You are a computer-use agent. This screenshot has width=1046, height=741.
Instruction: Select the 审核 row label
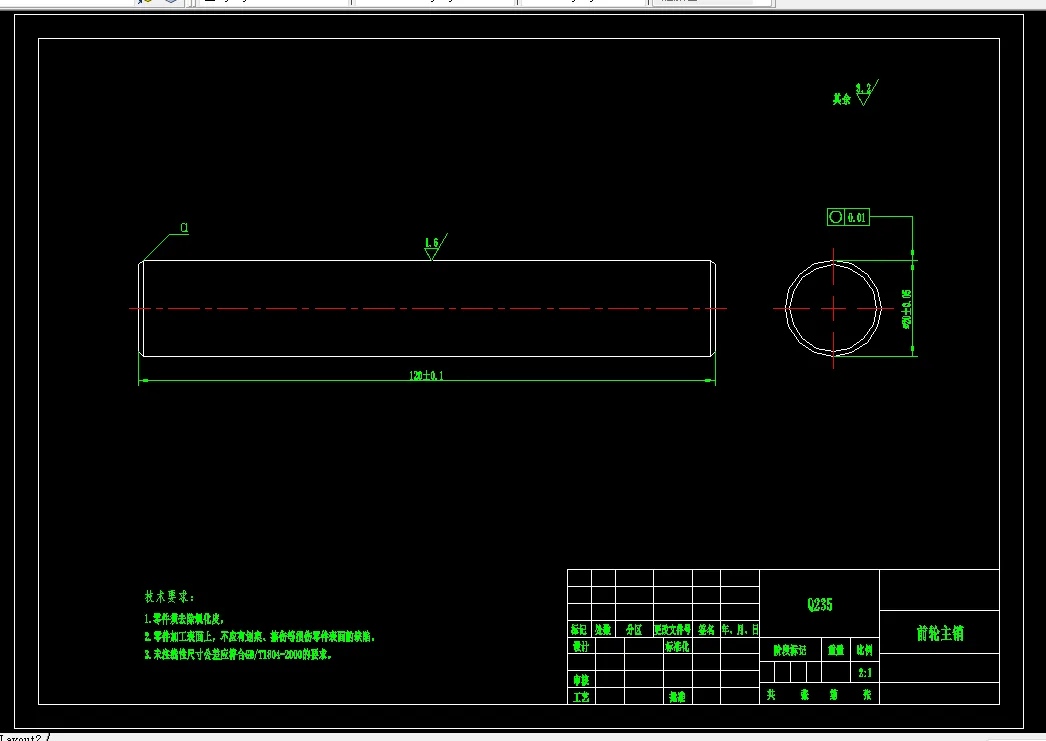580,680
